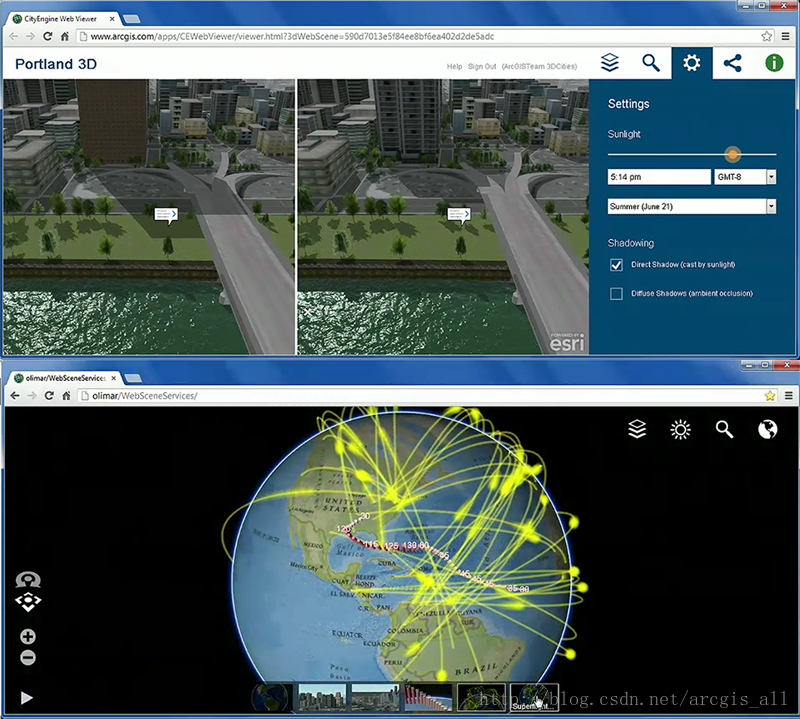This screenshot has height=719, width=800.
Task: Click the Search magnifier in Portland 3D
Action: 651,63
